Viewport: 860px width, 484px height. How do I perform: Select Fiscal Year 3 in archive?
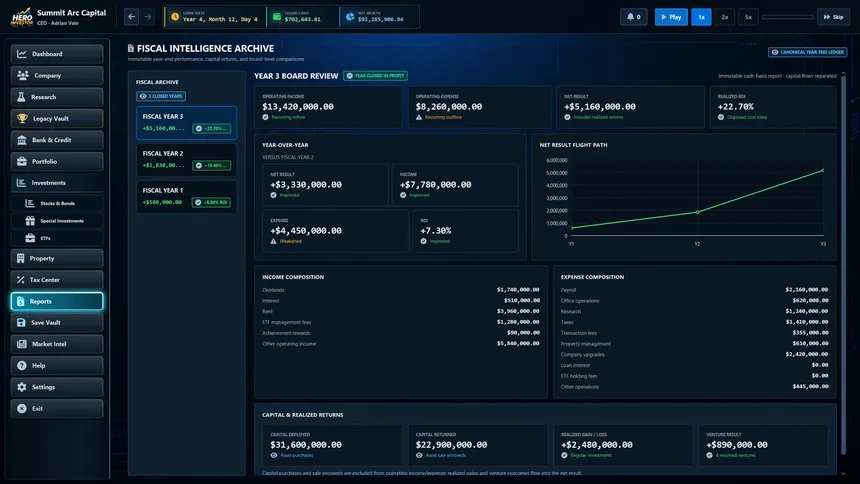click(x=186, y=122)
